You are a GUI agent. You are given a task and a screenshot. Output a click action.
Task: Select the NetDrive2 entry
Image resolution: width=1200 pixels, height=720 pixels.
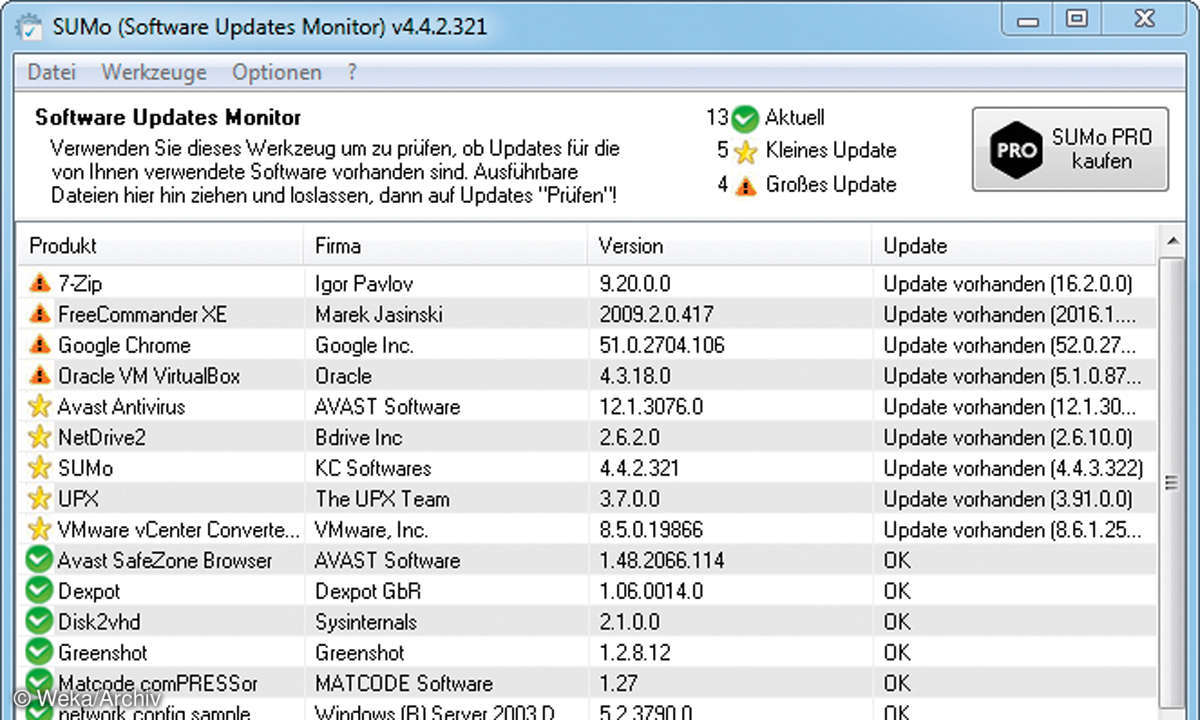[587, 437]
